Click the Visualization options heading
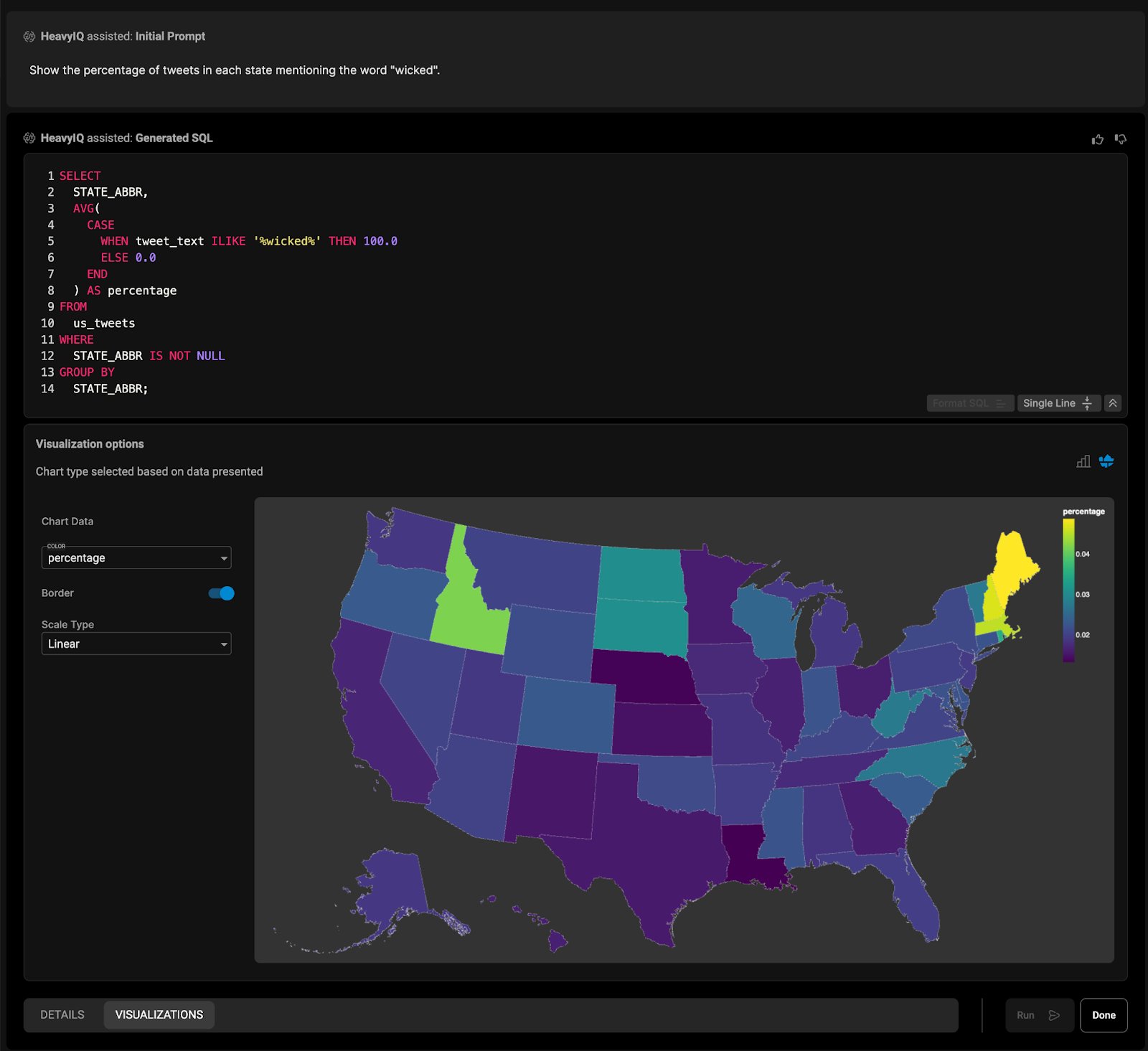 (x=90, y=444)
